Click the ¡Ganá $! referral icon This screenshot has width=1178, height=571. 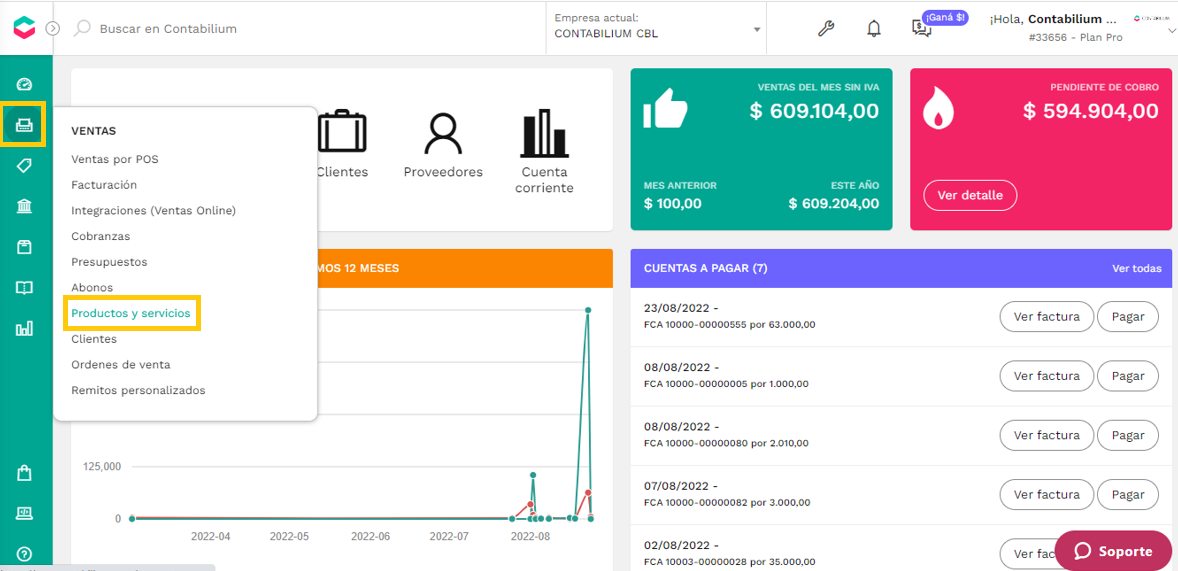click(921, 29)
